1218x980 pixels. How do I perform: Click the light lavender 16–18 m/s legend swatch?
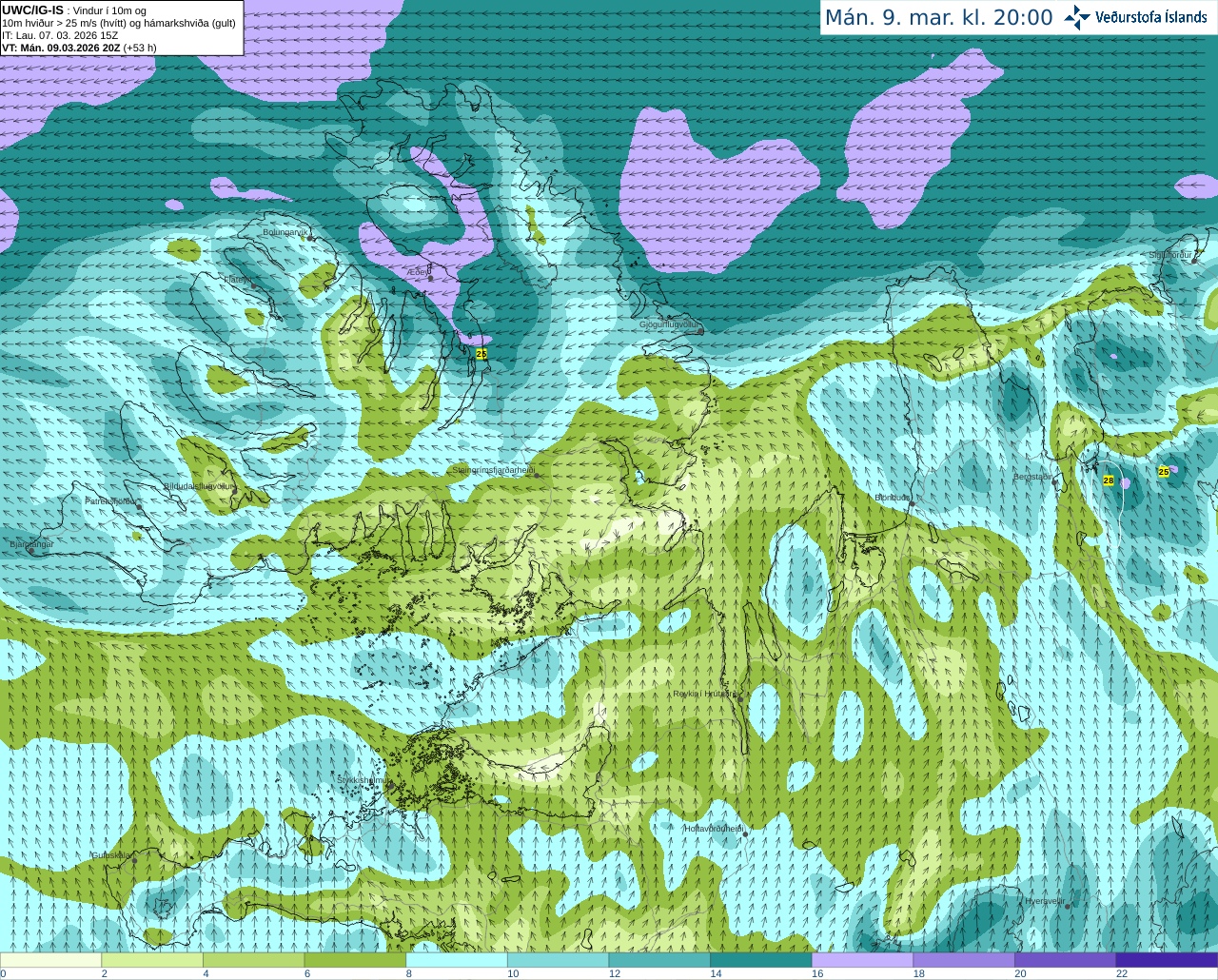(x=862, y=959)
